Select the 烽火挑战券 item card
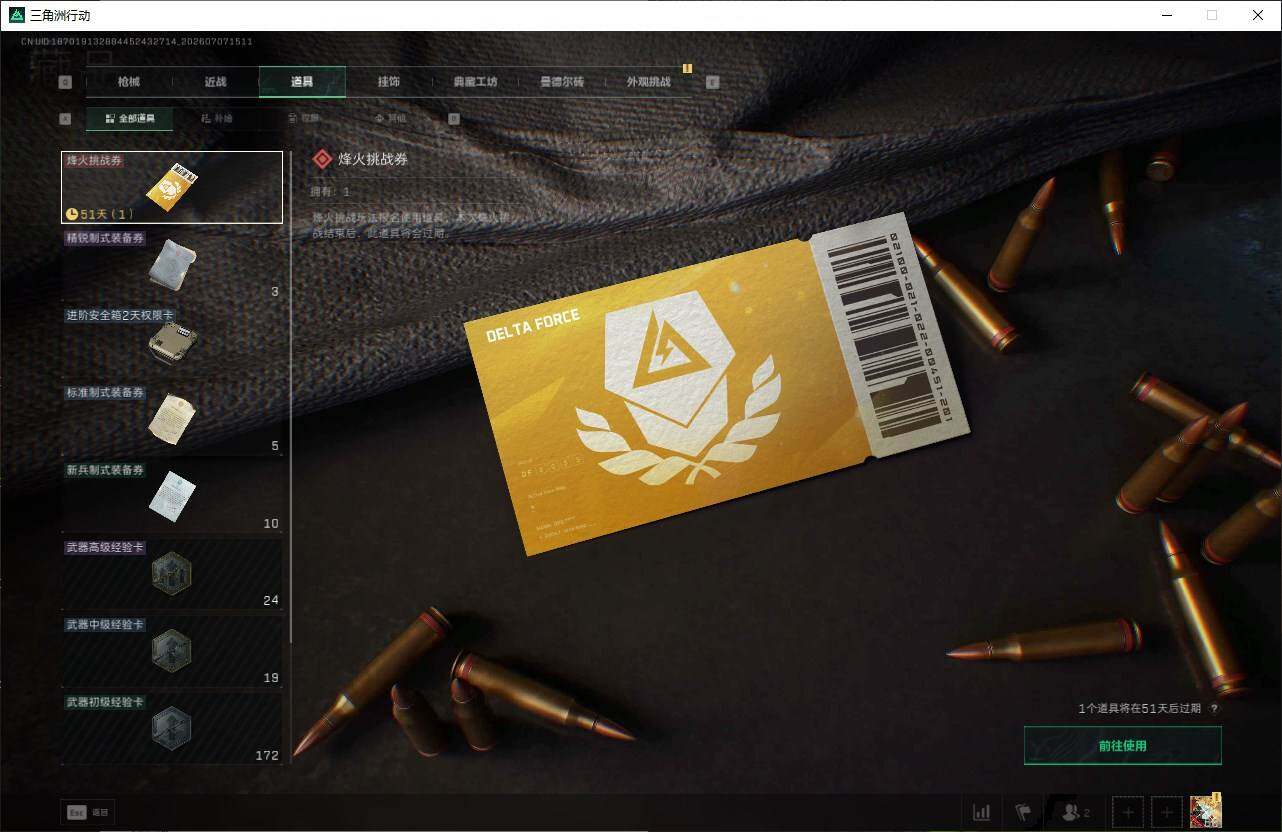 [172, 187]
